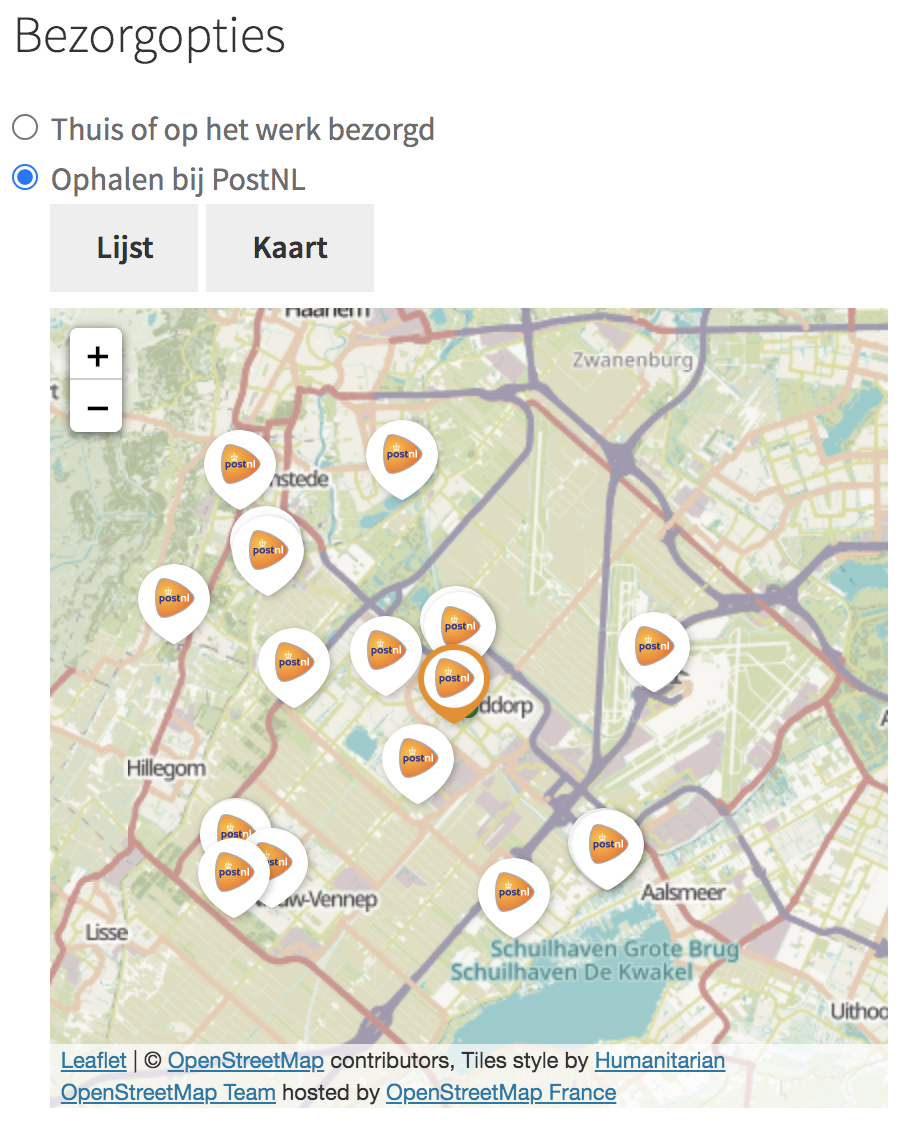Select the 'Ophalen bij PostNL' radio button

25,178
